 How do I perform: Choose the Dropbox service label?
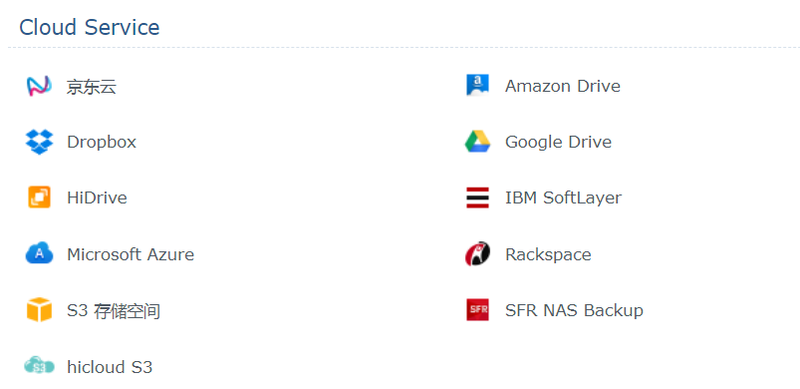point(102,142)
